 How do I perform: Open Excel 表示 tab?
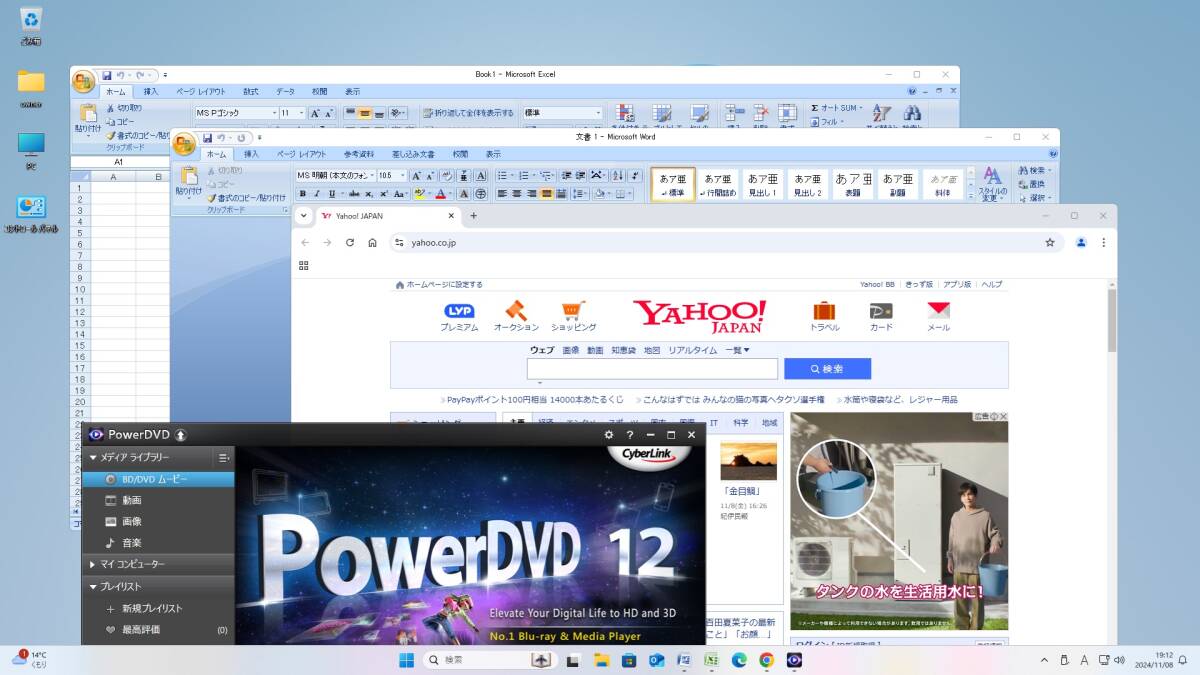pos(352,91)
